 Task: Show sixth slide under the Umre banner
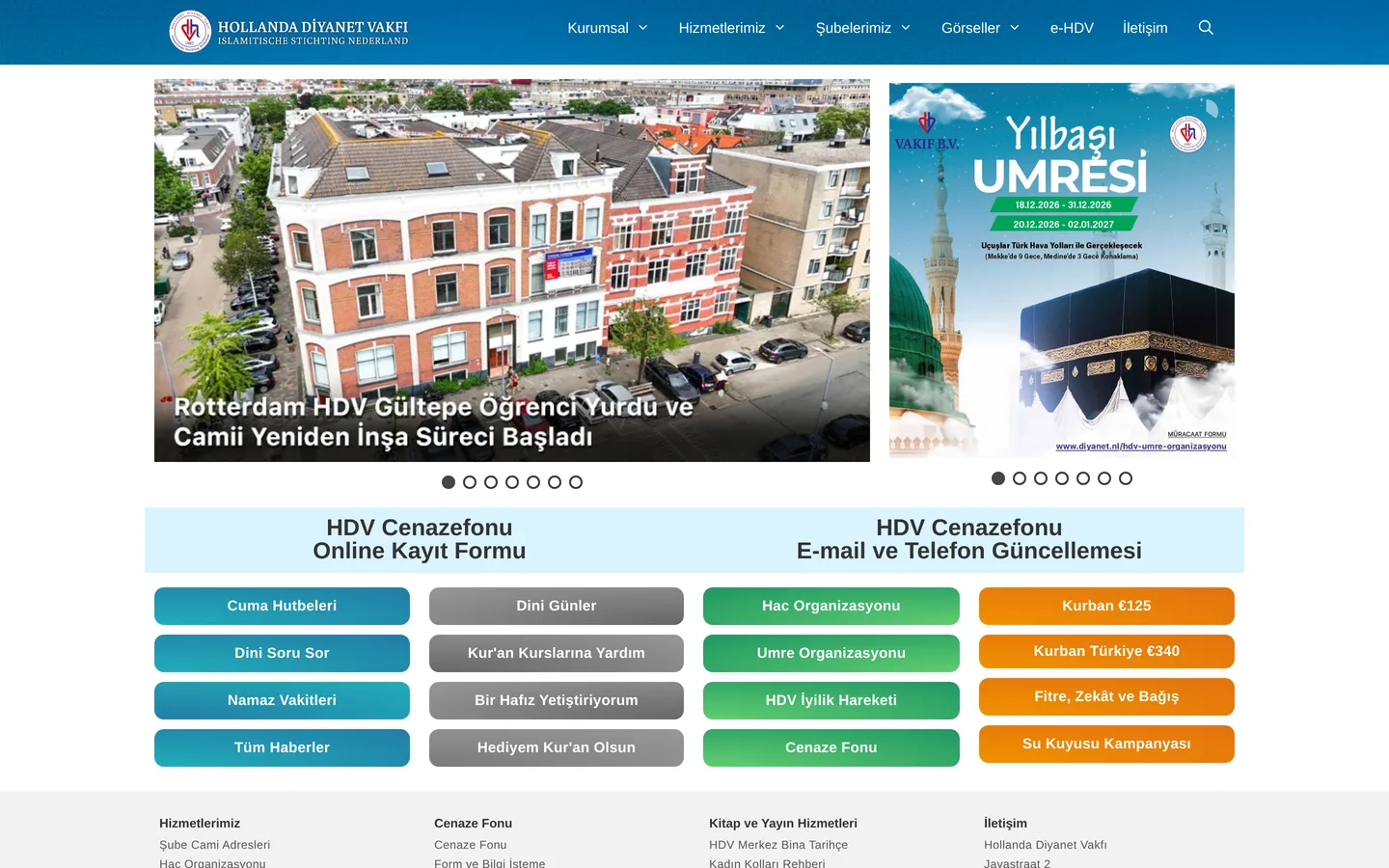point(1104,478)
